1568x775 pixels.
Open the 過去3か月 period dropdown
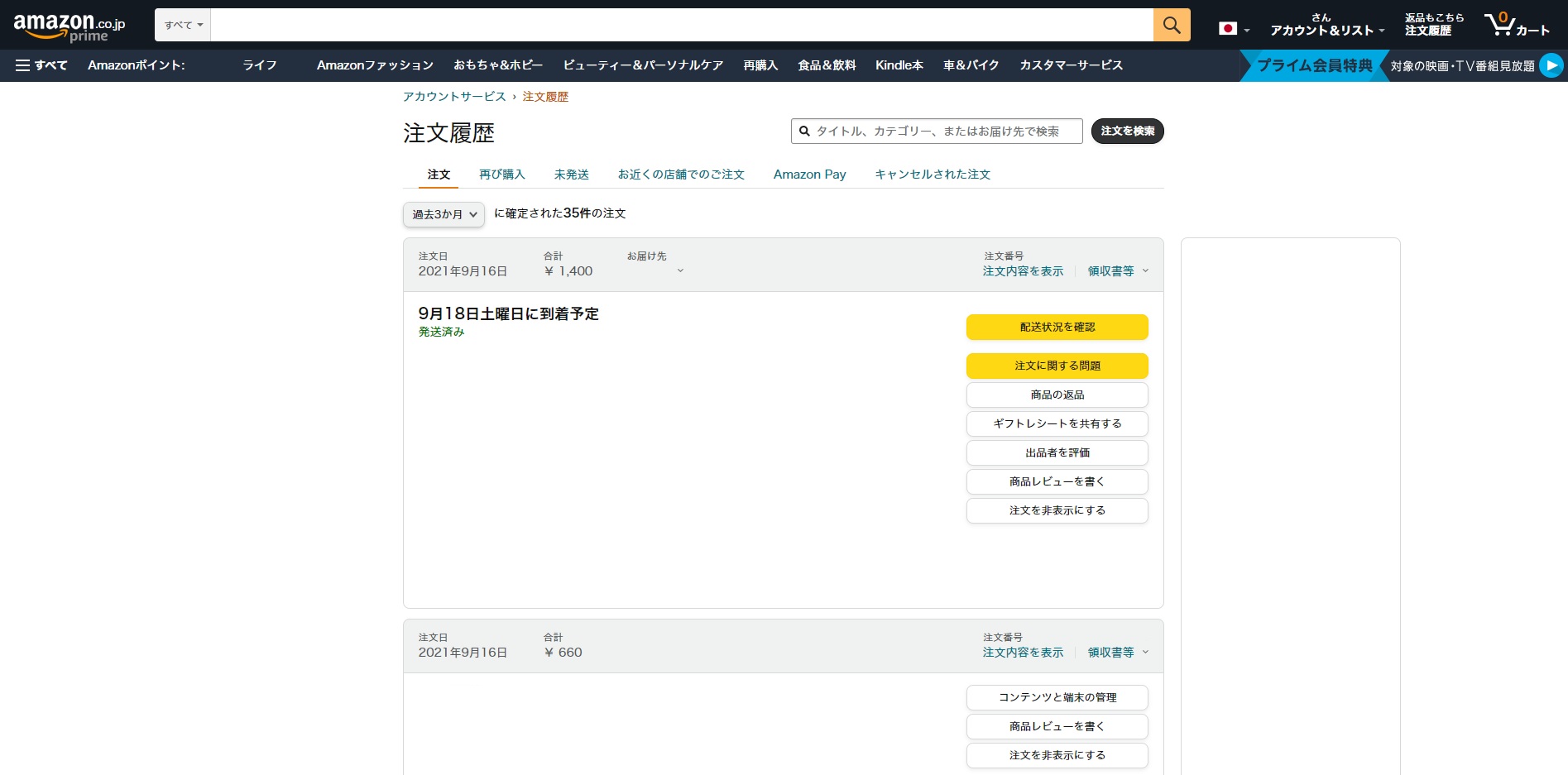click(x=444, y=214)
